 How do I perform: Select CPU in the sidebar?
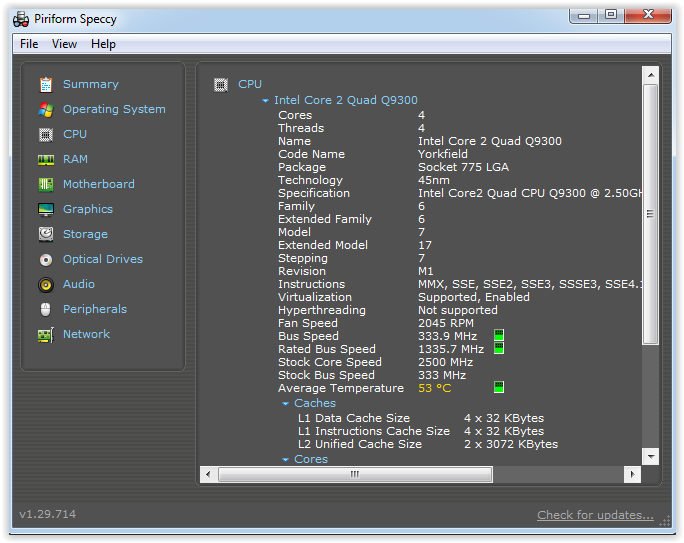(75, 134)
